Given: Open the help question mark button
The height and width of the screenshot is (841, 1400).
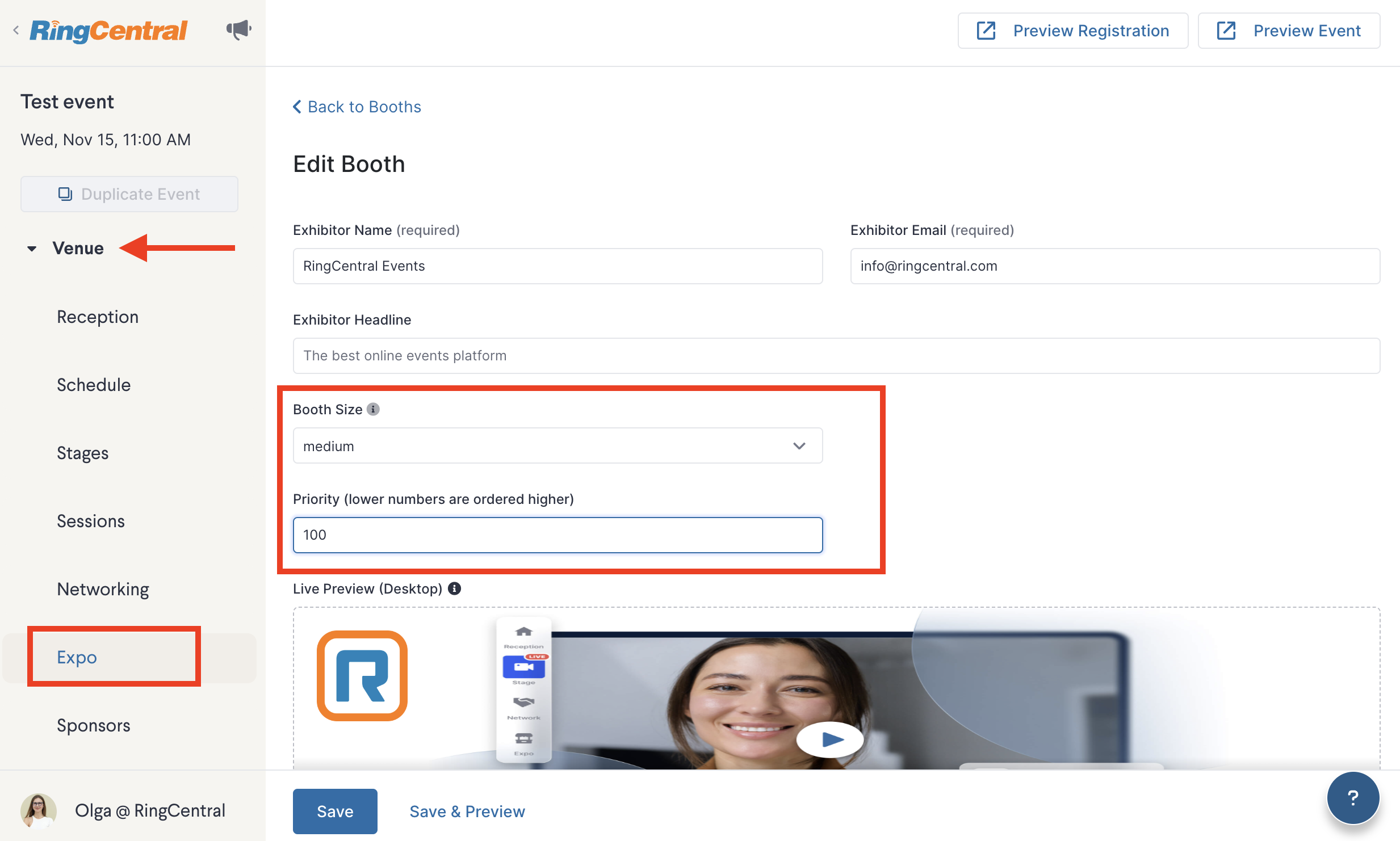Looking at the screenshot, I should 1353,798.
